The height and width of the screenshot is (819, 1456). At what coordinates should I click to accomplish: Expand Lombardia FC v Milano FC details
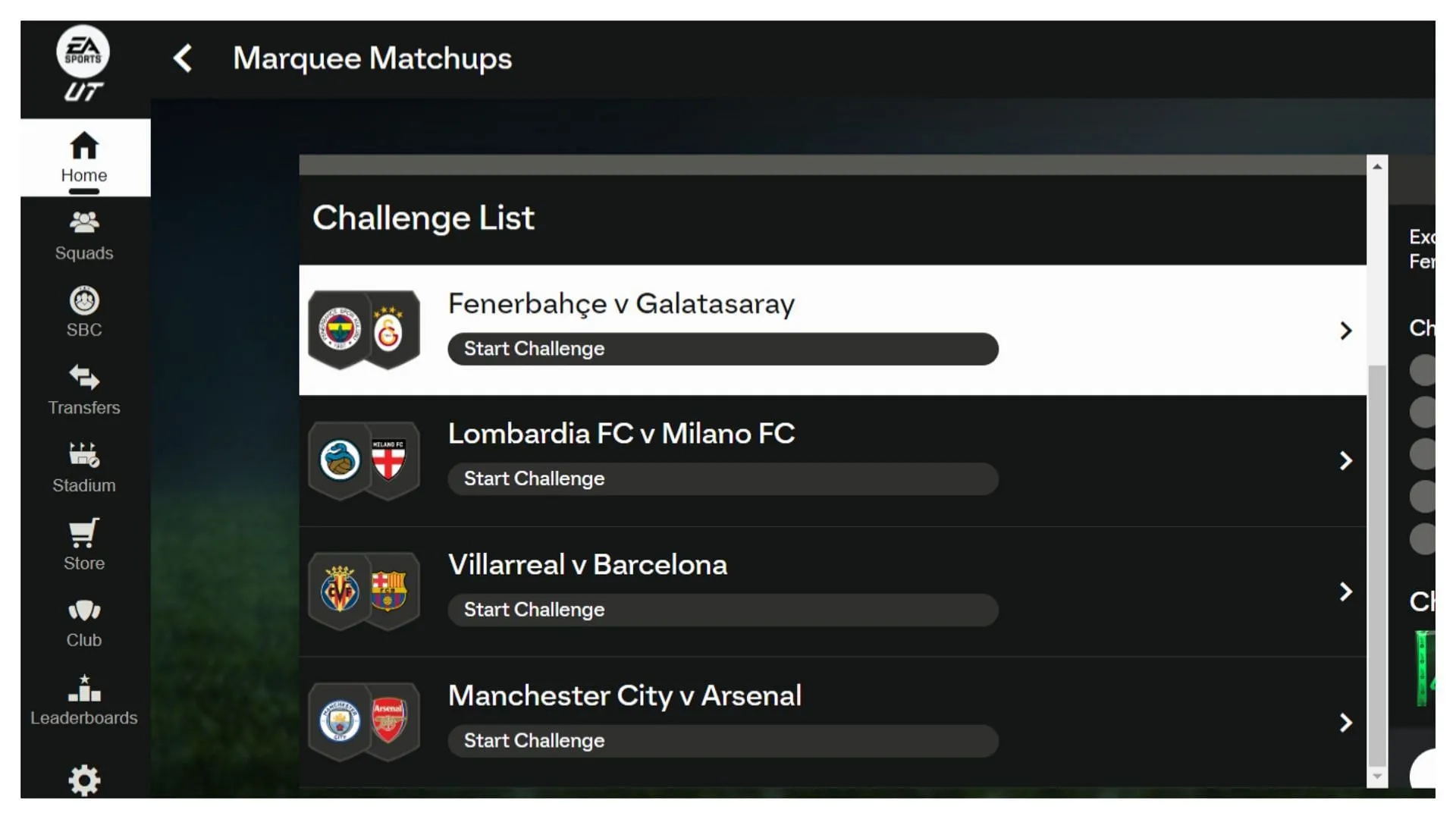pyautogui.click(x=1345, y=460)
